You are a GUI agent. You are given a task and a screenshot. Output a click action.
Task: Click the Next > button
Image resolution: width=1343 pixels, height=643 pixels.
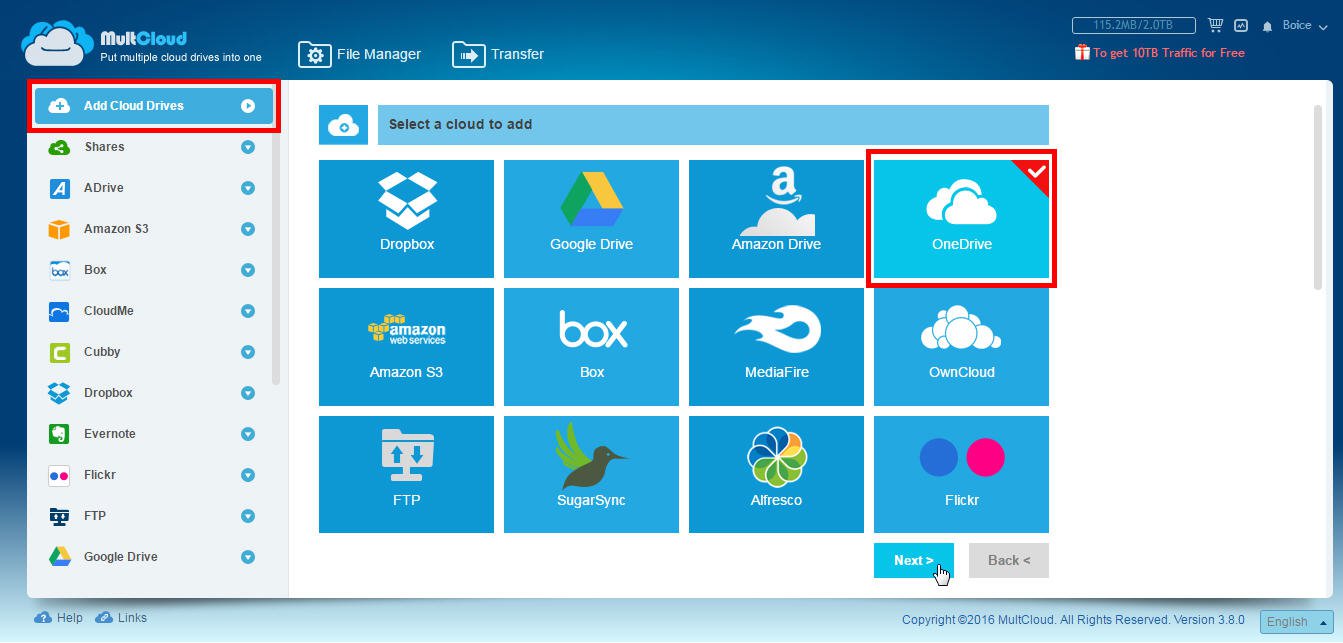tap(914, 560)
